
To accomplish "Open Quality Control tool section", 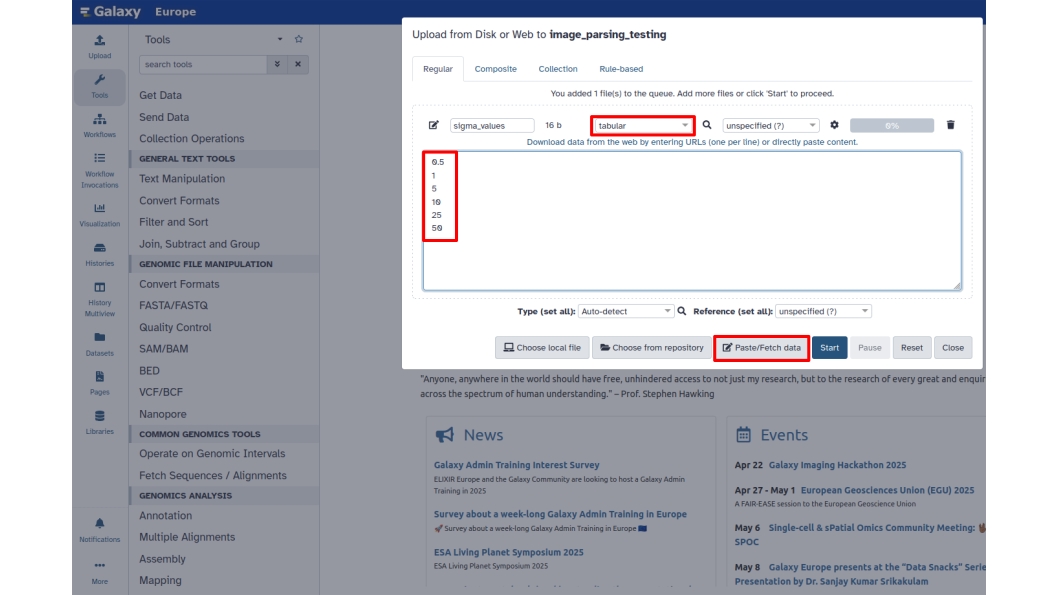I will [175, 327].
